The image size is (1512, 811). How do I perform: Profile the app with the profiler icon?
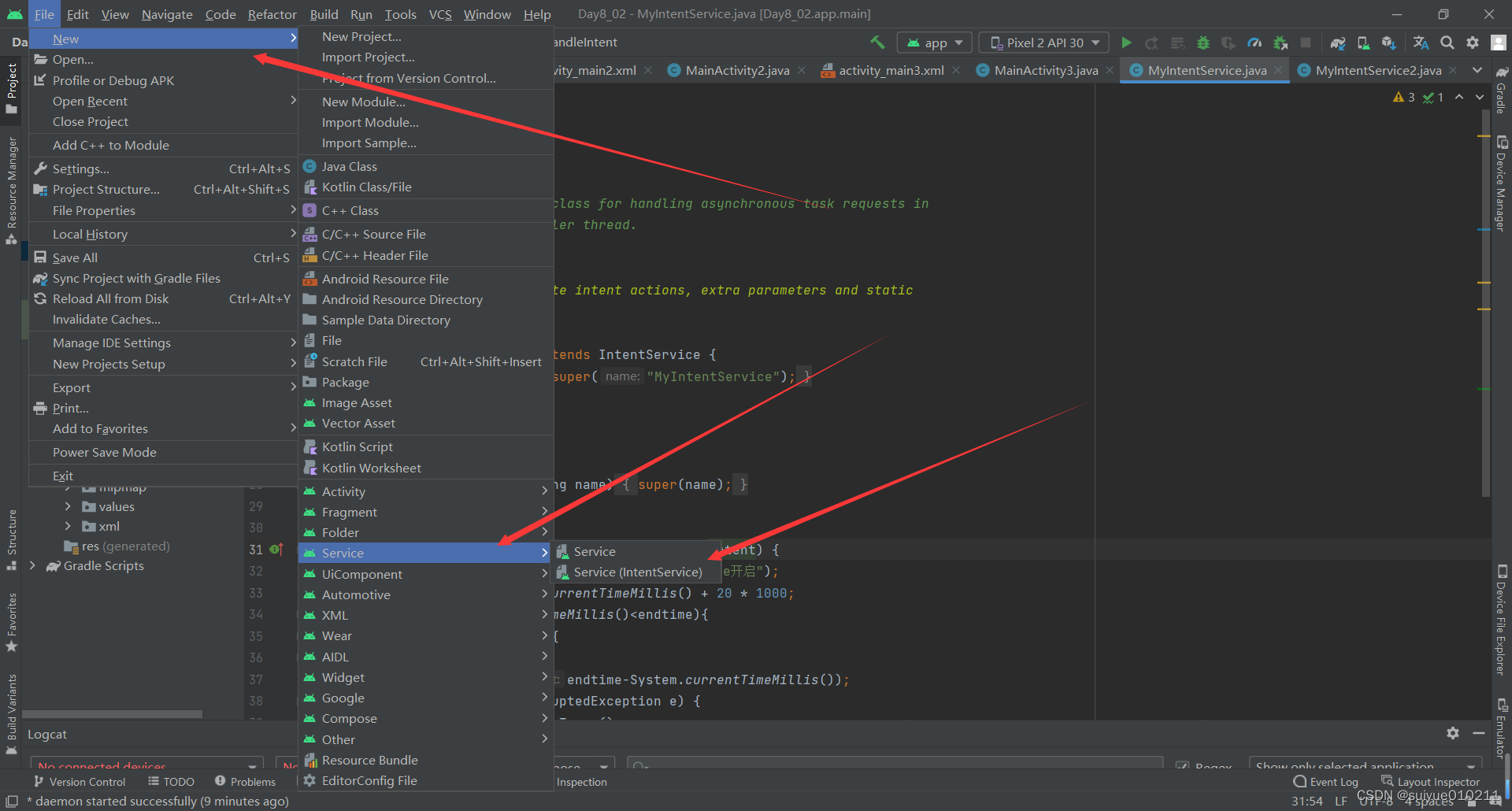coord(1255,43)
